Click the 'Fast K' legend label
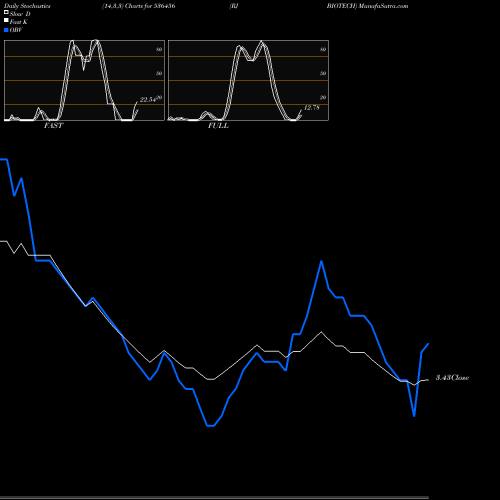Image resolution: width=500 pixels, height=500 pixels. coord(19,22)
